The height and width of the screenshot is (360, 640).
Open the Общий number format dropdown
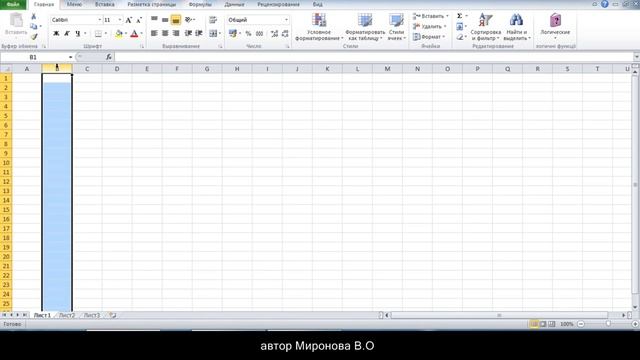pos(286,20)
